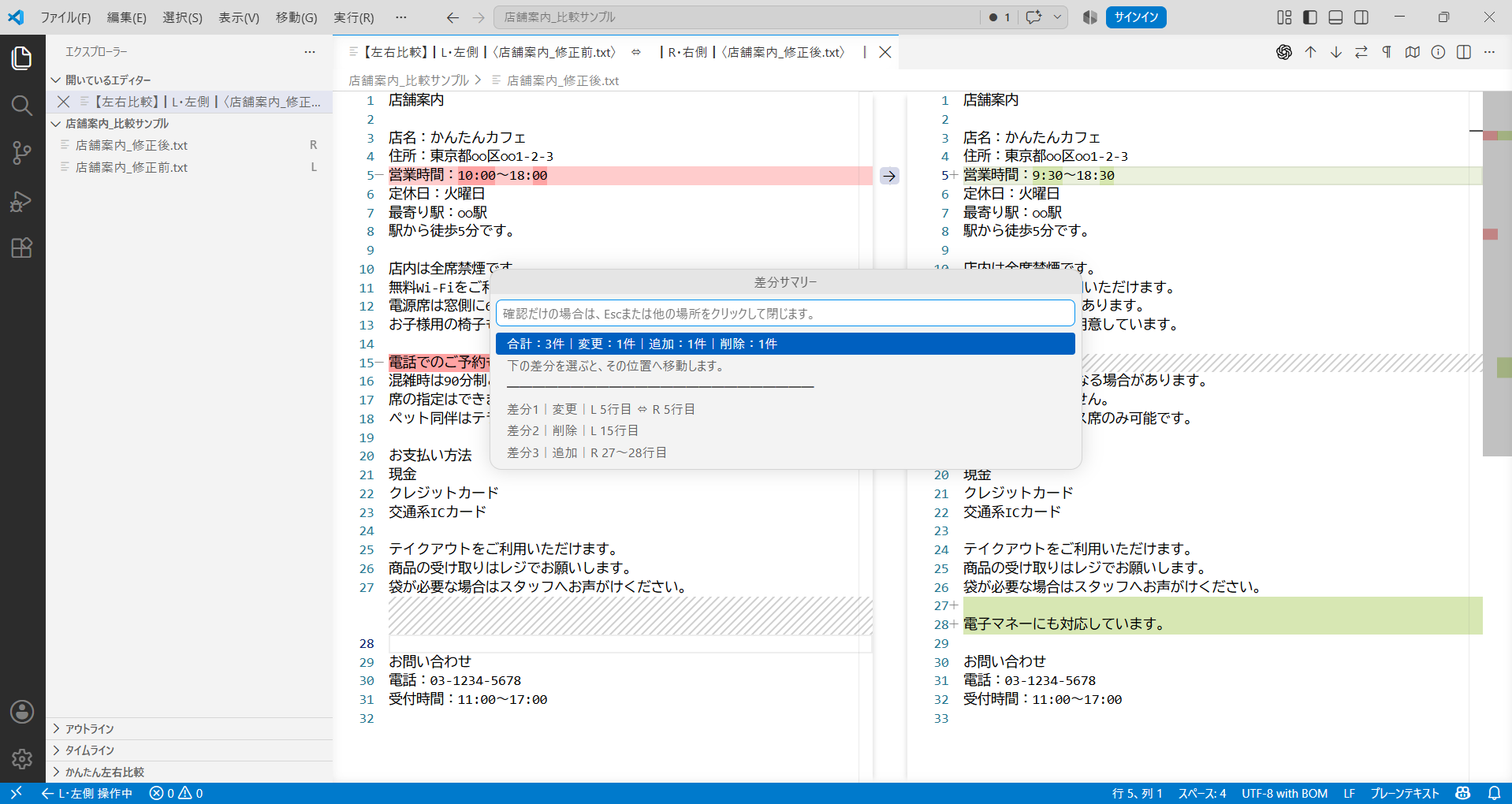Open the 表示(V) menu
Screen dimensions: 1512x804
(x=239, y=17)
